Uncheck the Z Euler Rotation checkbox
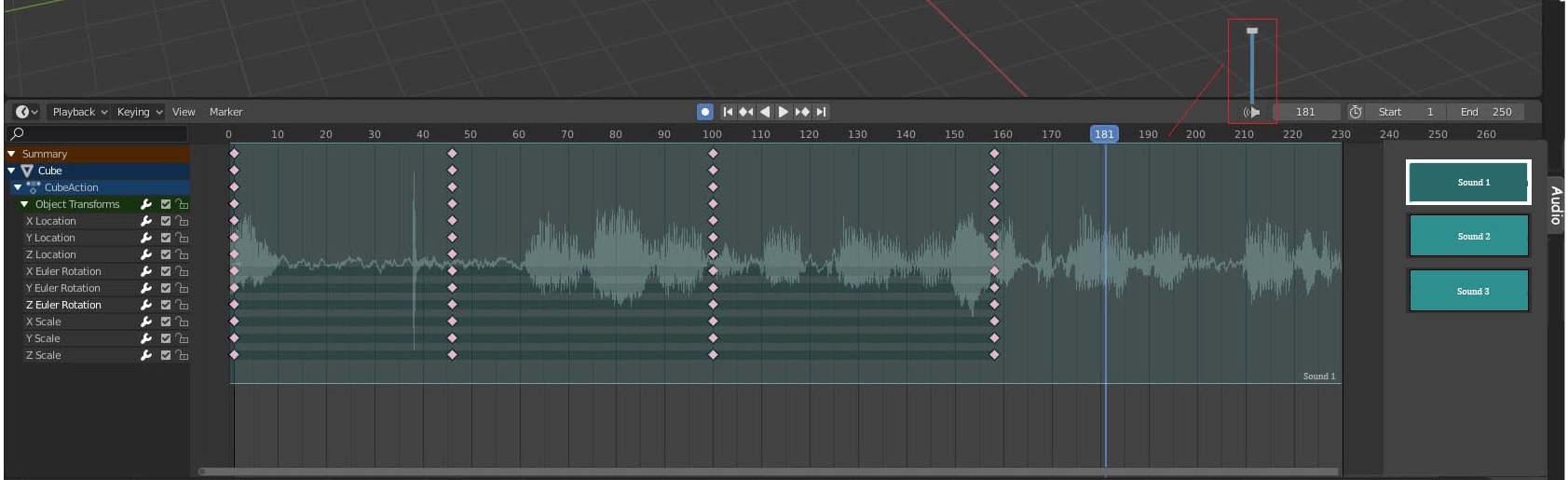This screenshot has height=480, width=1568. point(166,305)
